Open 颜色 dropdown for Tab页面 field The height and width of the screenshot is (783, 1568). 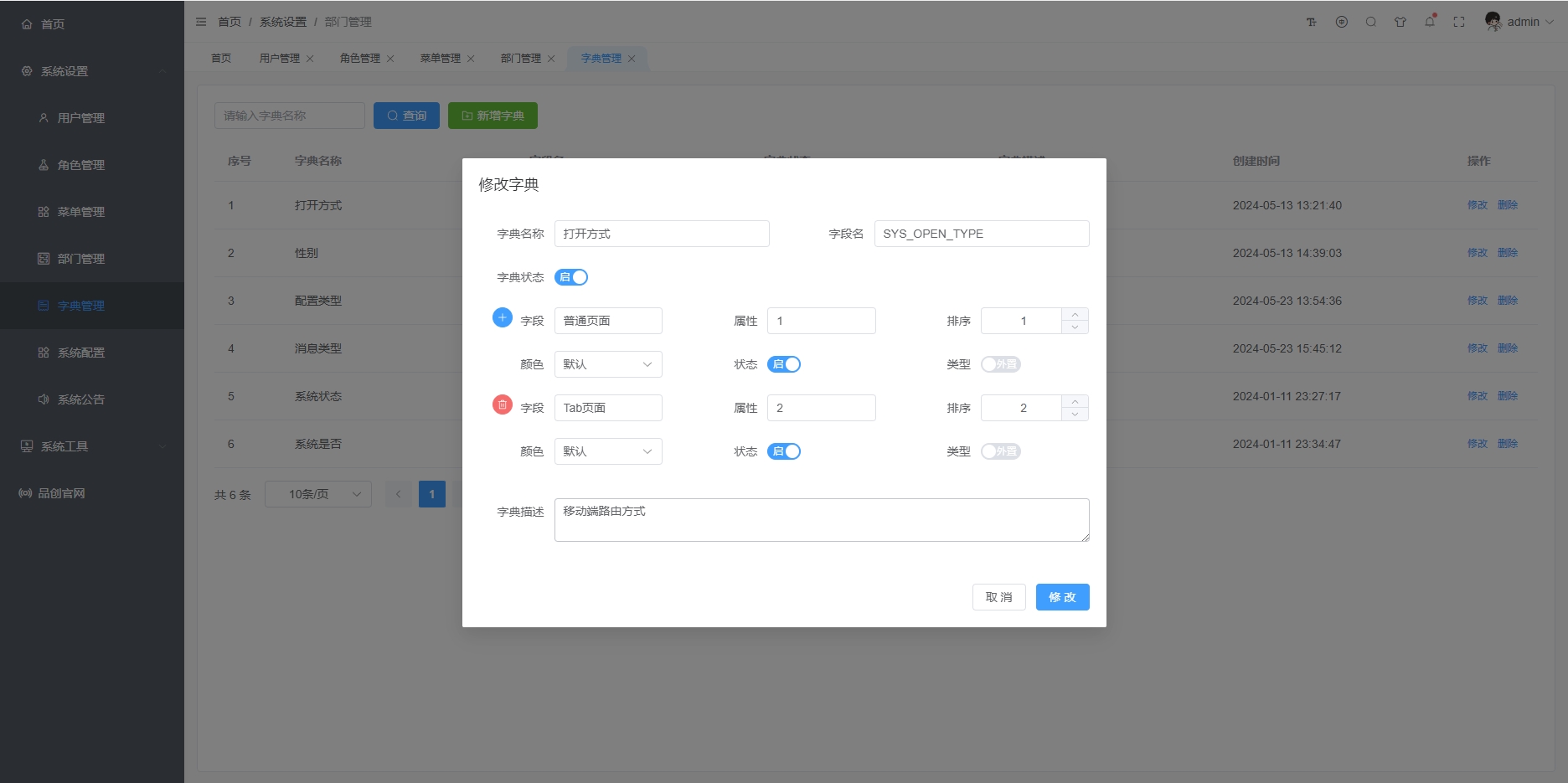(608, 451)
